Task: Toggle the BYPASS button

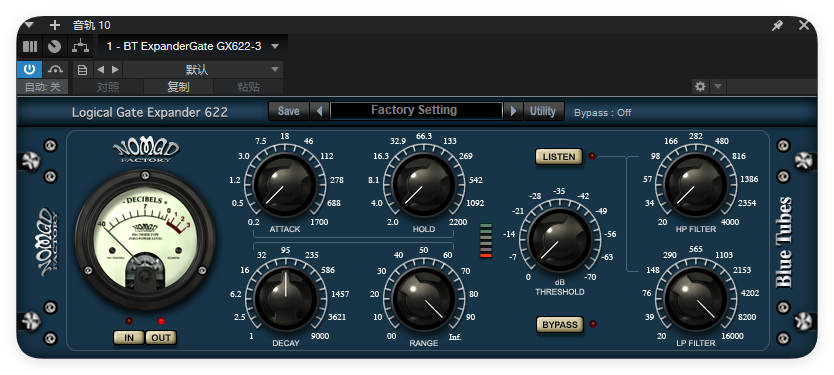Action: [x=560, y=324]
